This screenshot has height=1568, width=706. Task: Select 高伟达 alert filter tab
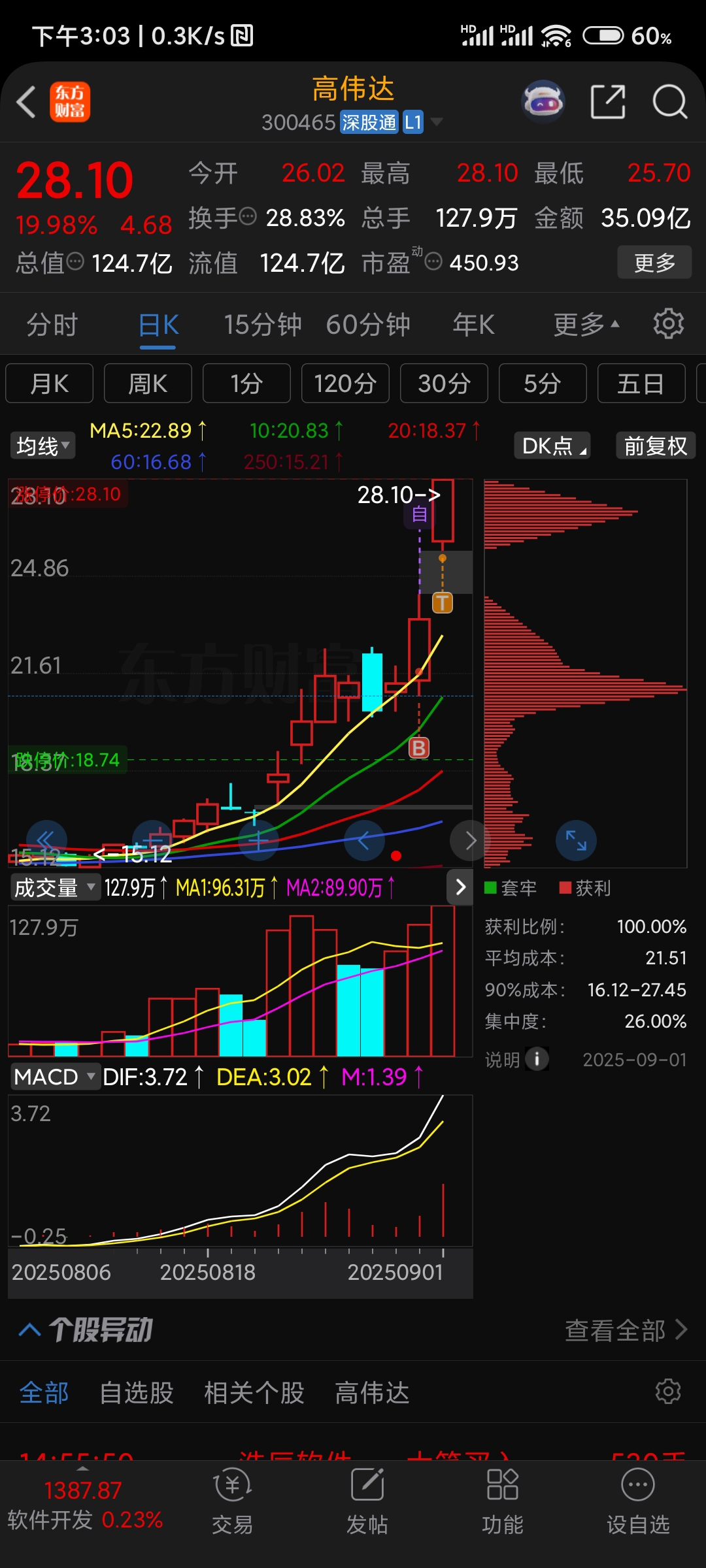click(372, 1393)
